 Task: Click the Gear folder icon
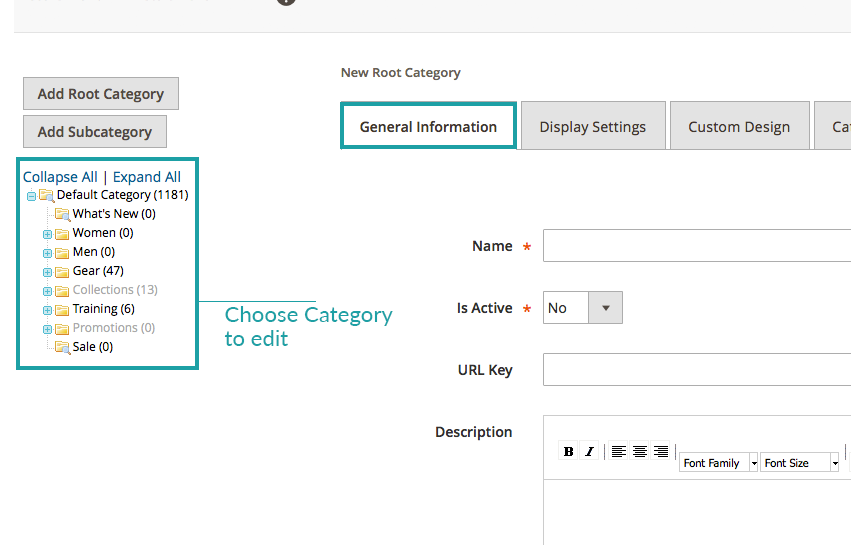click(62, 272)
